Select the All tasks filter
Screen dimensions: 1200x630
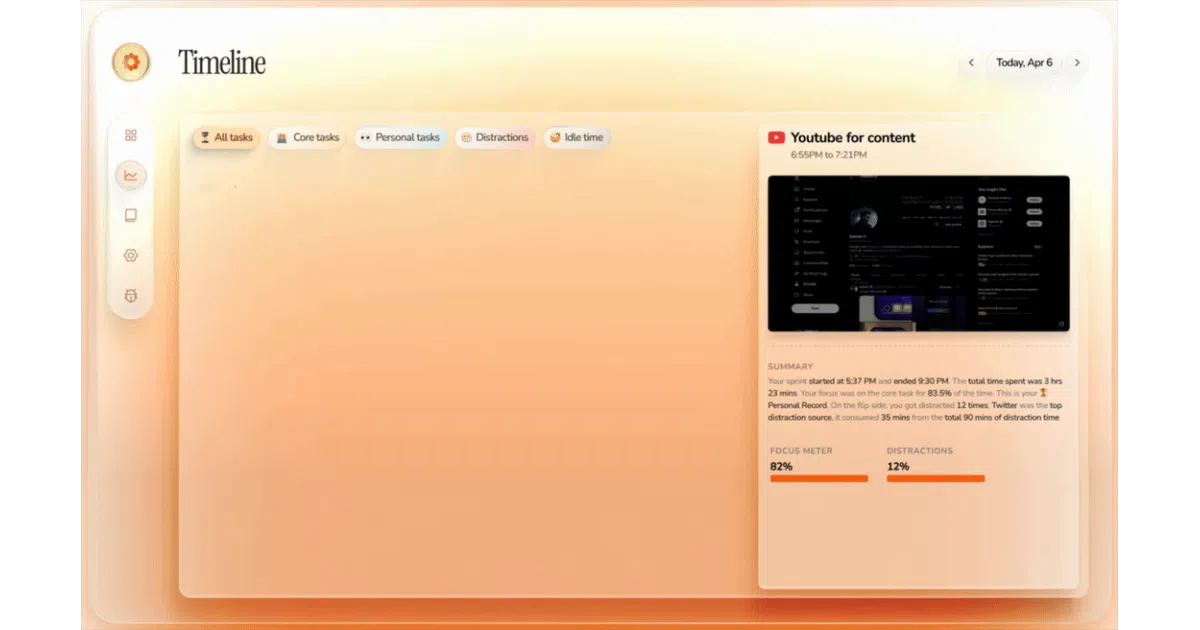click(x=226, y=137)
